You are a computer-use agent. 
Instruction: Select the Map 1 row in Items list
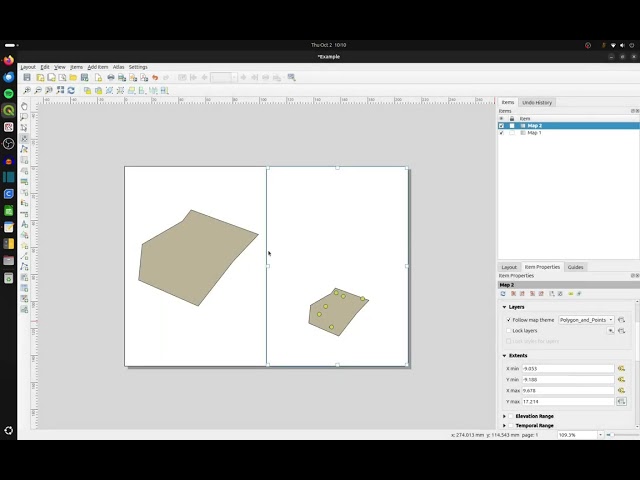pyautogui.click(x=569, y=133)
